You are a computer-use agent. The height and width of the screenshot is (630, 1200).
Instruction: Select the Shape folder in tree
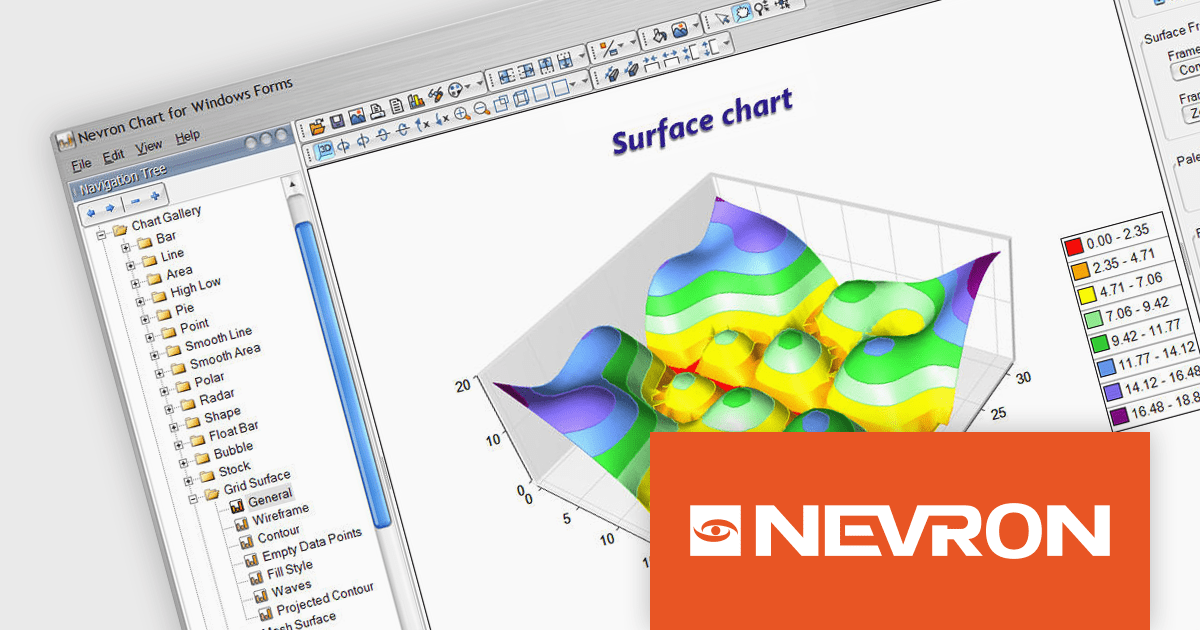pos(221,414)
